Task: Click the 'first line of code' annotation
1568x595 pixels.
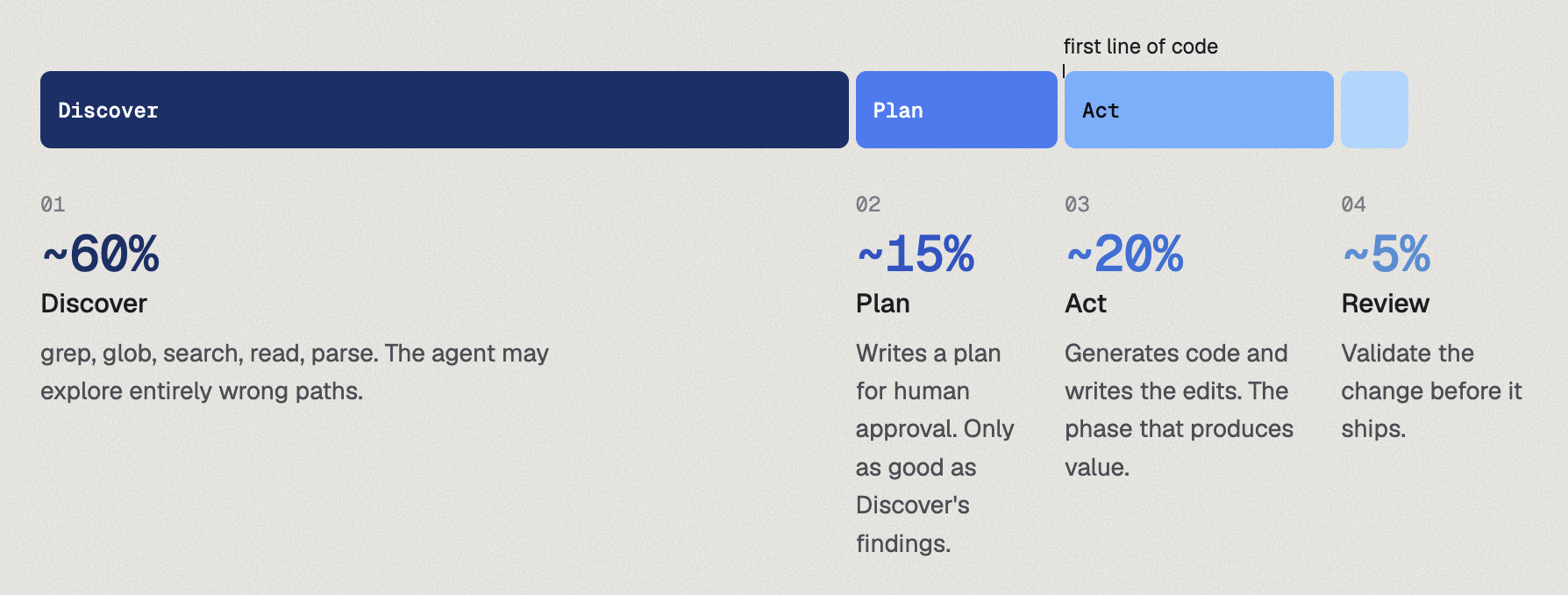Action: (x=1140, y=47)
